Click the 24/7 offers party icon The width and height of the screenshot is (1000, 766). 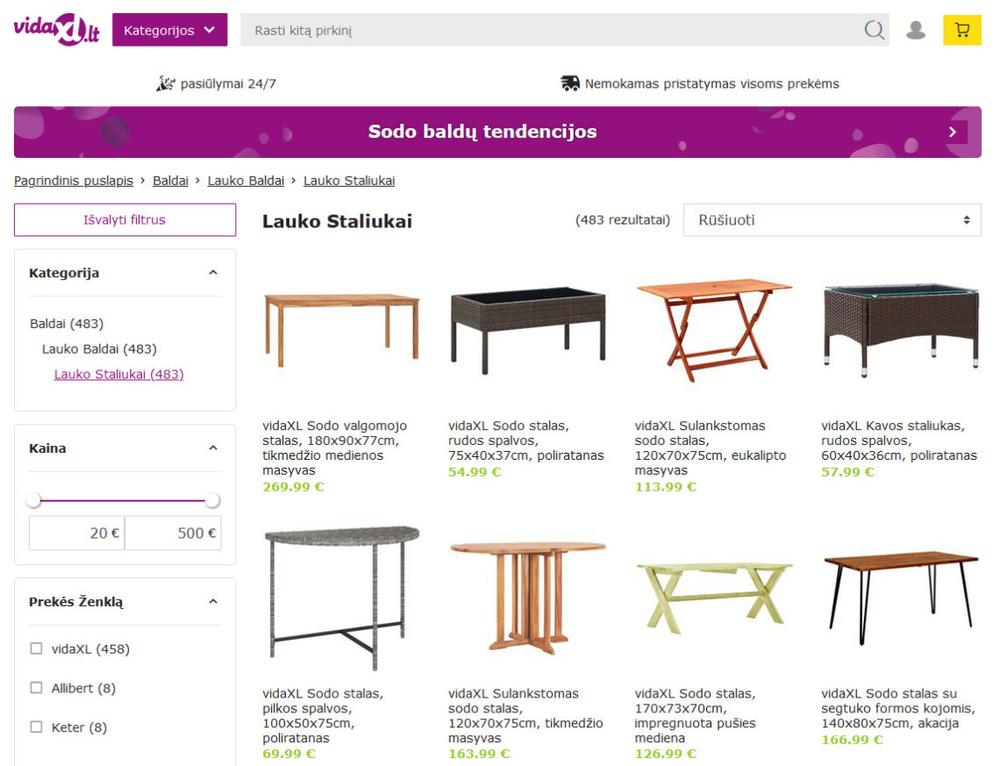click(x=165, y=84)
